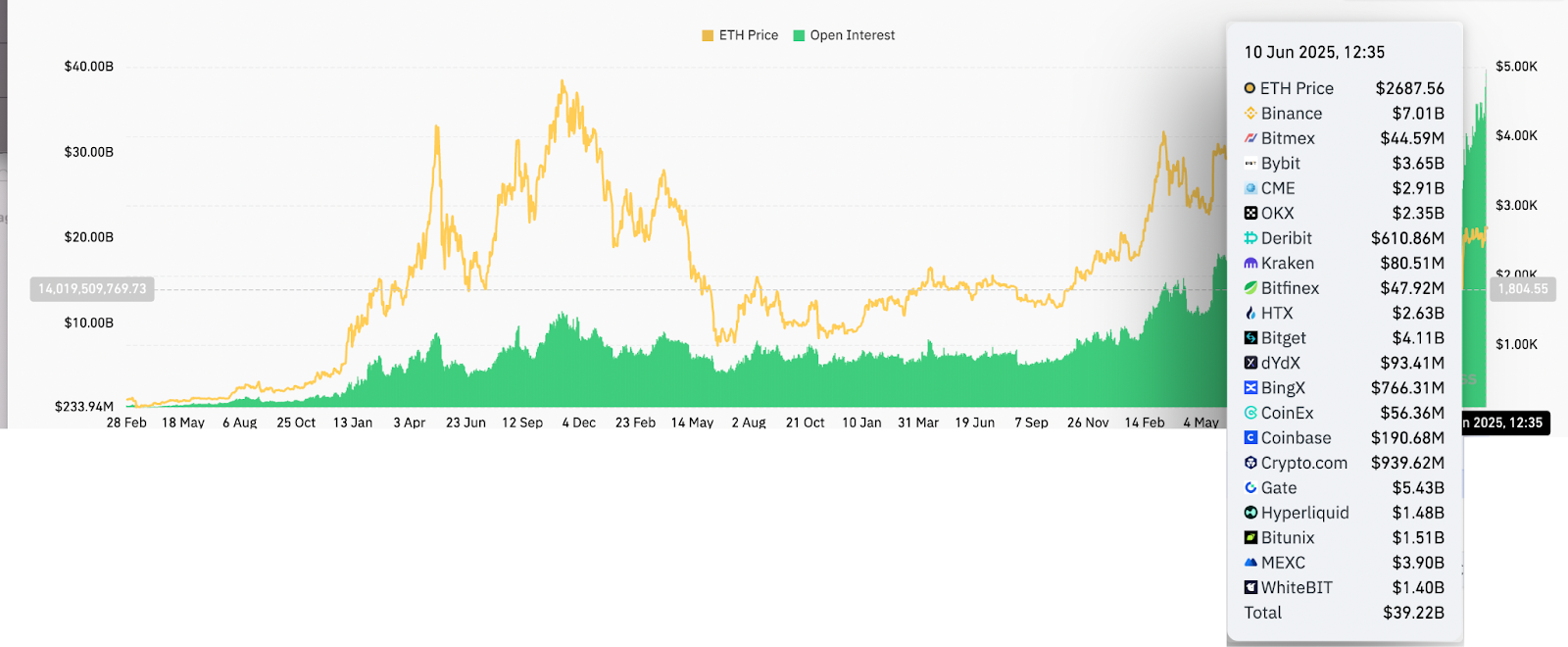
Task: Click the right axis crosshair label 1,804.55
Action: [1523, 289]
